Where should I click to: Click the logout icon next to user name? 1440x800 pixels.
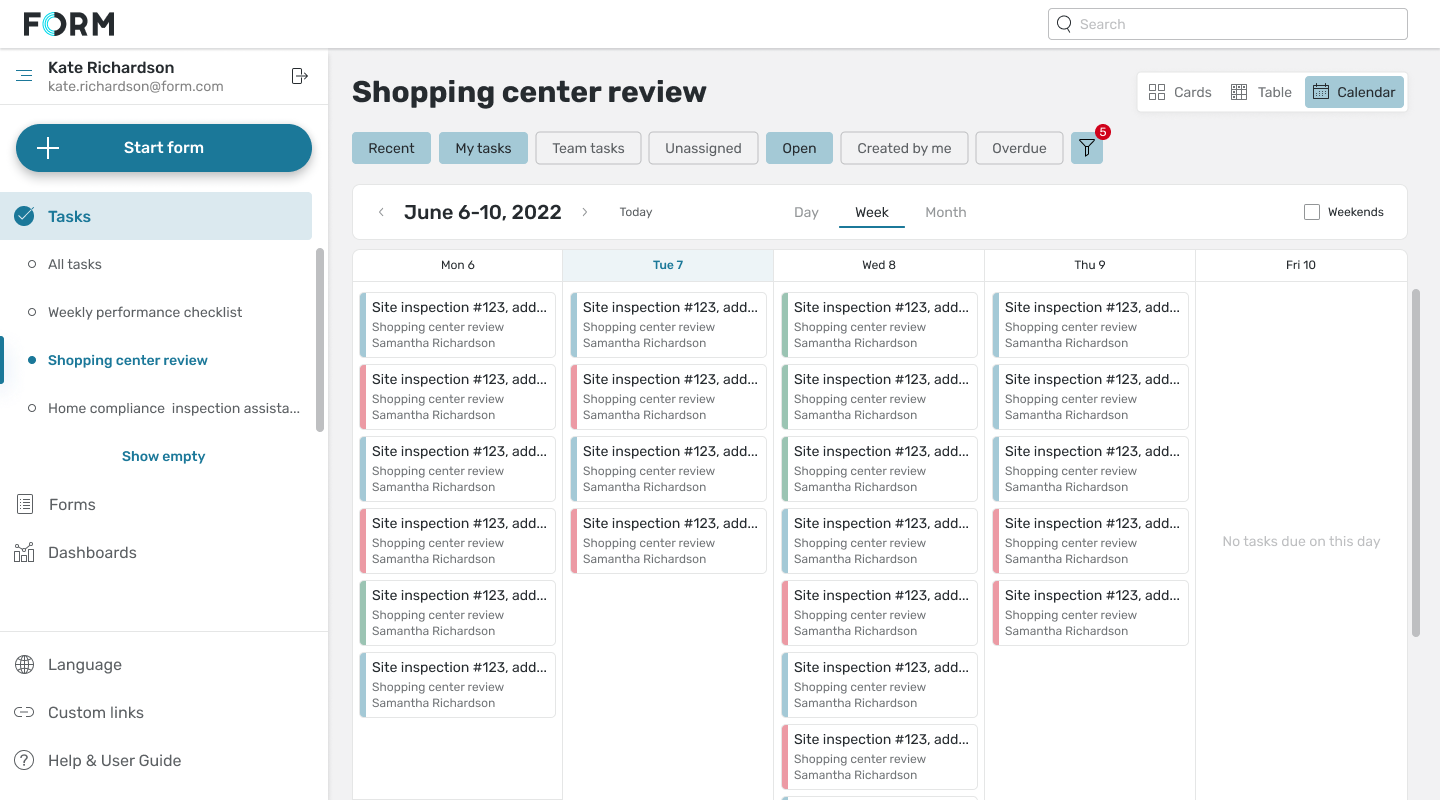click(299, 76)
